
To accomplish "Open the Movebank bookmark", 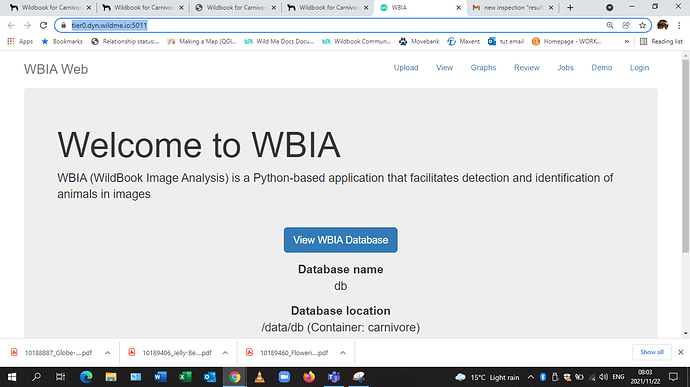I will [x=419, y=41].
